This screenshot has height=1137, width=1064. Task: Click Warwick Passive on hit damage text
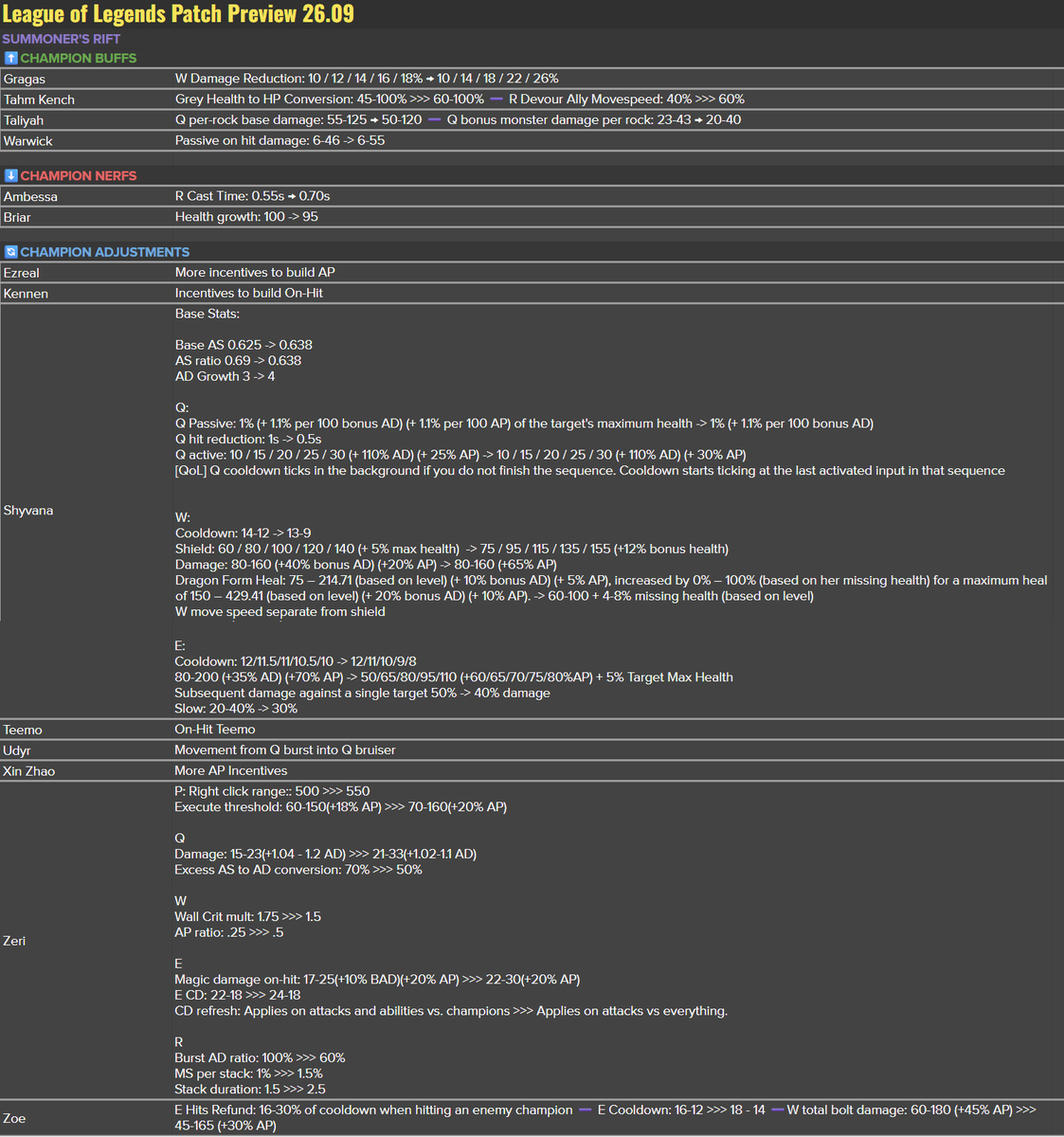pos(280,140)
